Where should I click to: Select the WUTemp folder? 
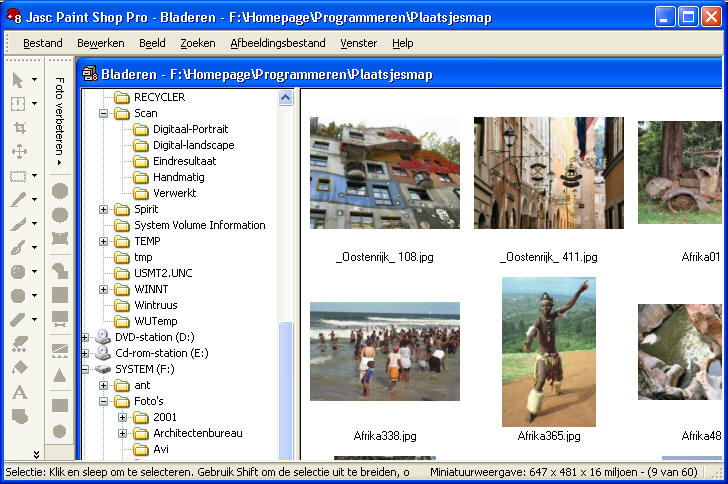tap(156, 321)
